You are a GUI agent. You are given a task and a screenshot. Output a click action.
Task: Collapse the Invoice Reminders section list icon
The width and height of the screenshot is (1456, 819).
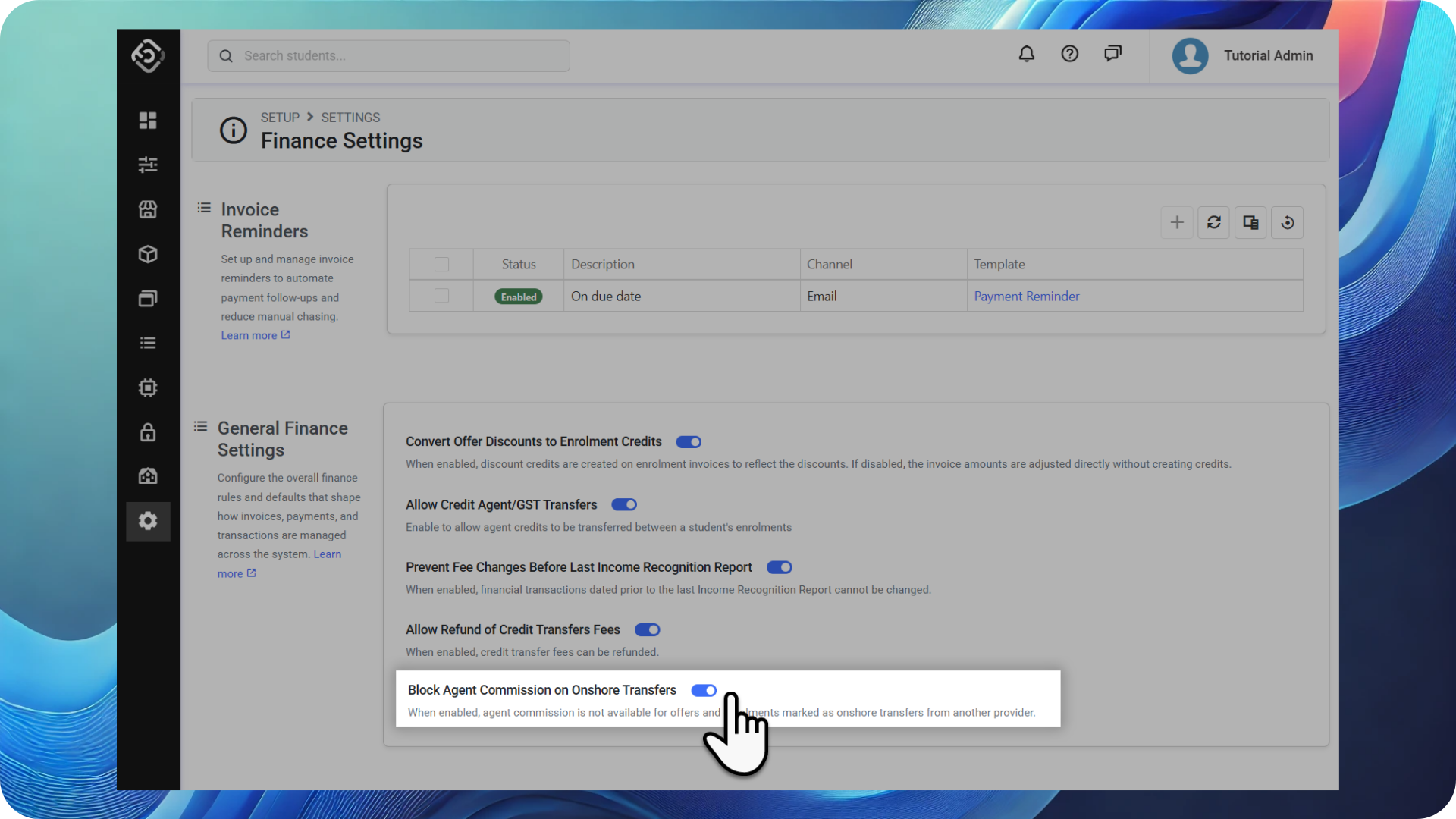(204, 208)
